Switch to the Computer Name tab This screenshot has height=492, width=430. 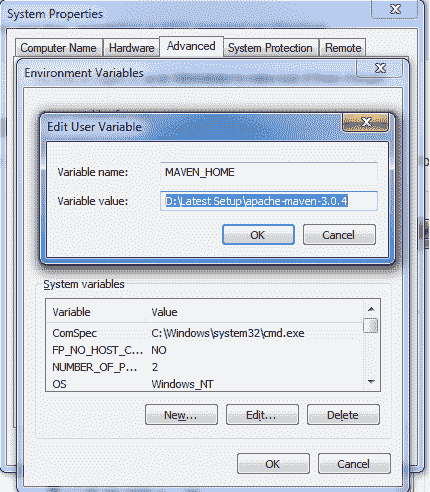click(59, 48)
